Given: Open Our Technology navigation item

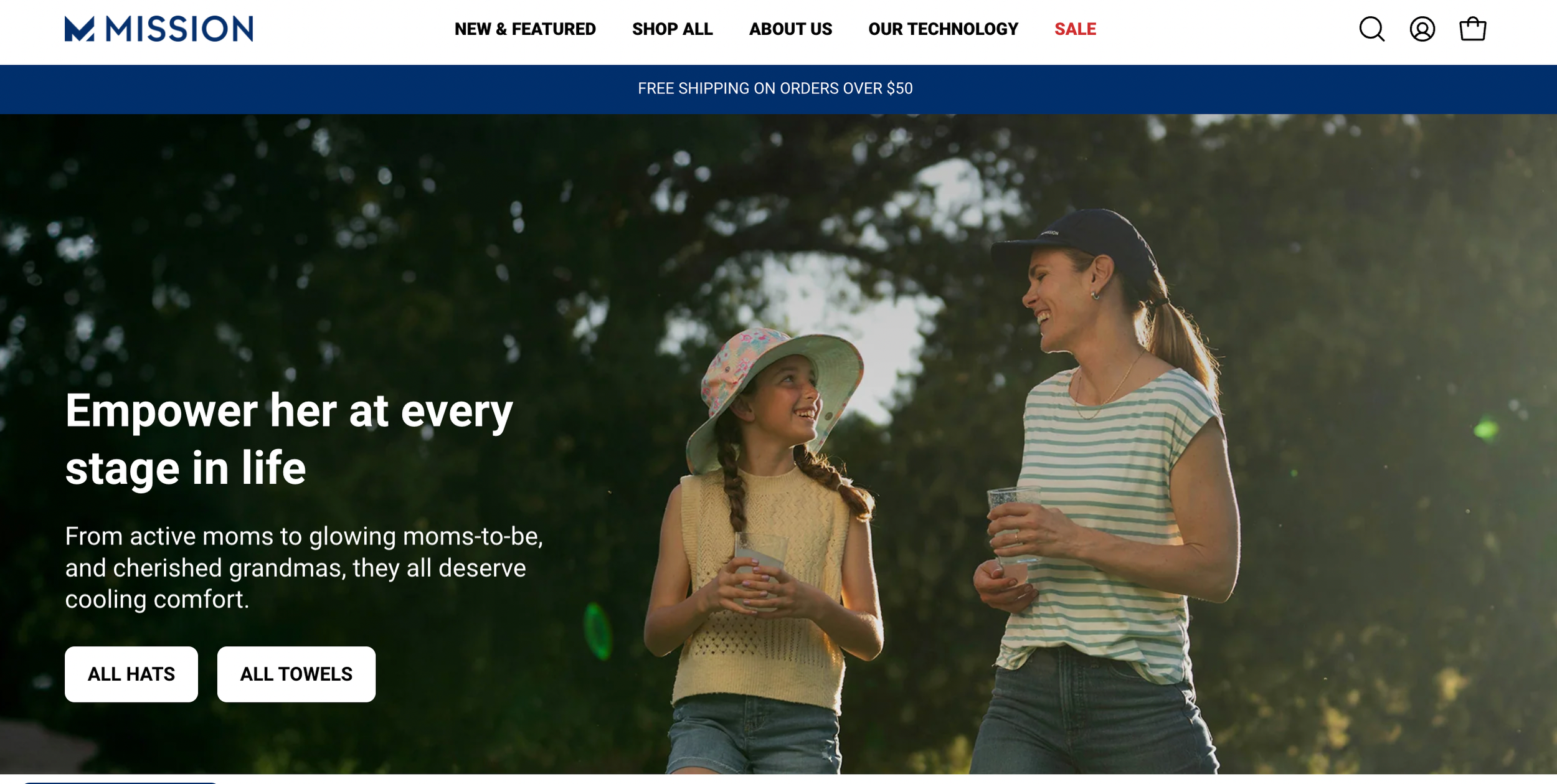Looking at the screenshot, I should coord(943,29).
